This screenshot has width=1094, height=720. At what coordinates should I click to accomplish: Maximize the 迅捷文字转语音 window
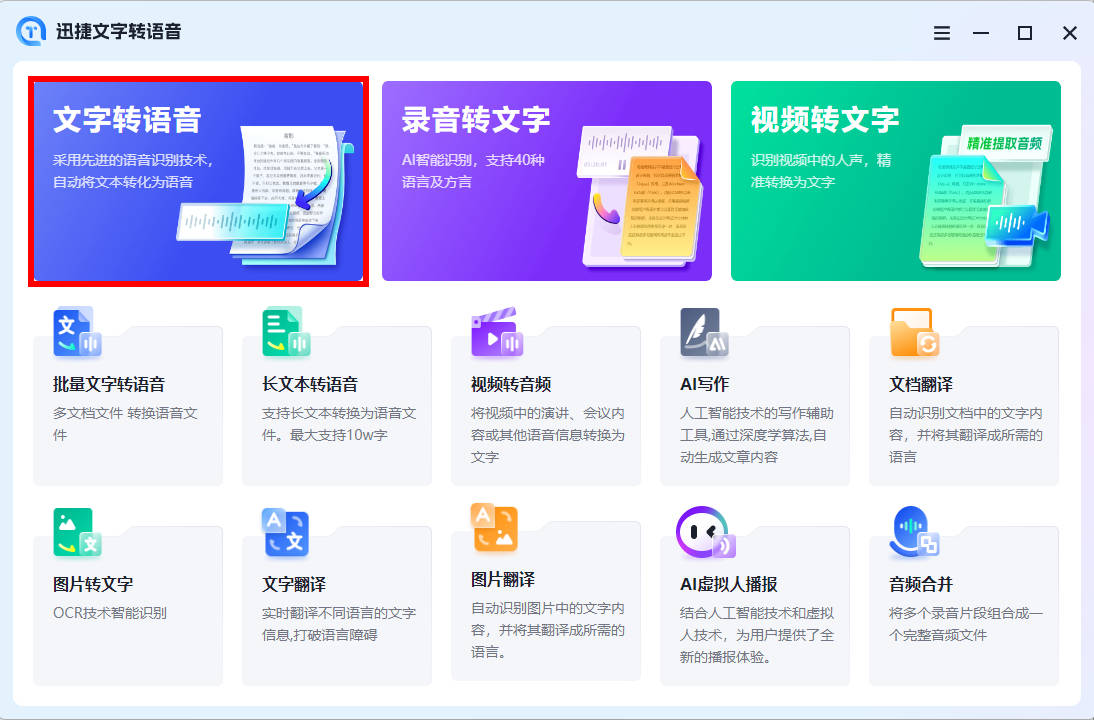tap(1025, 33)
